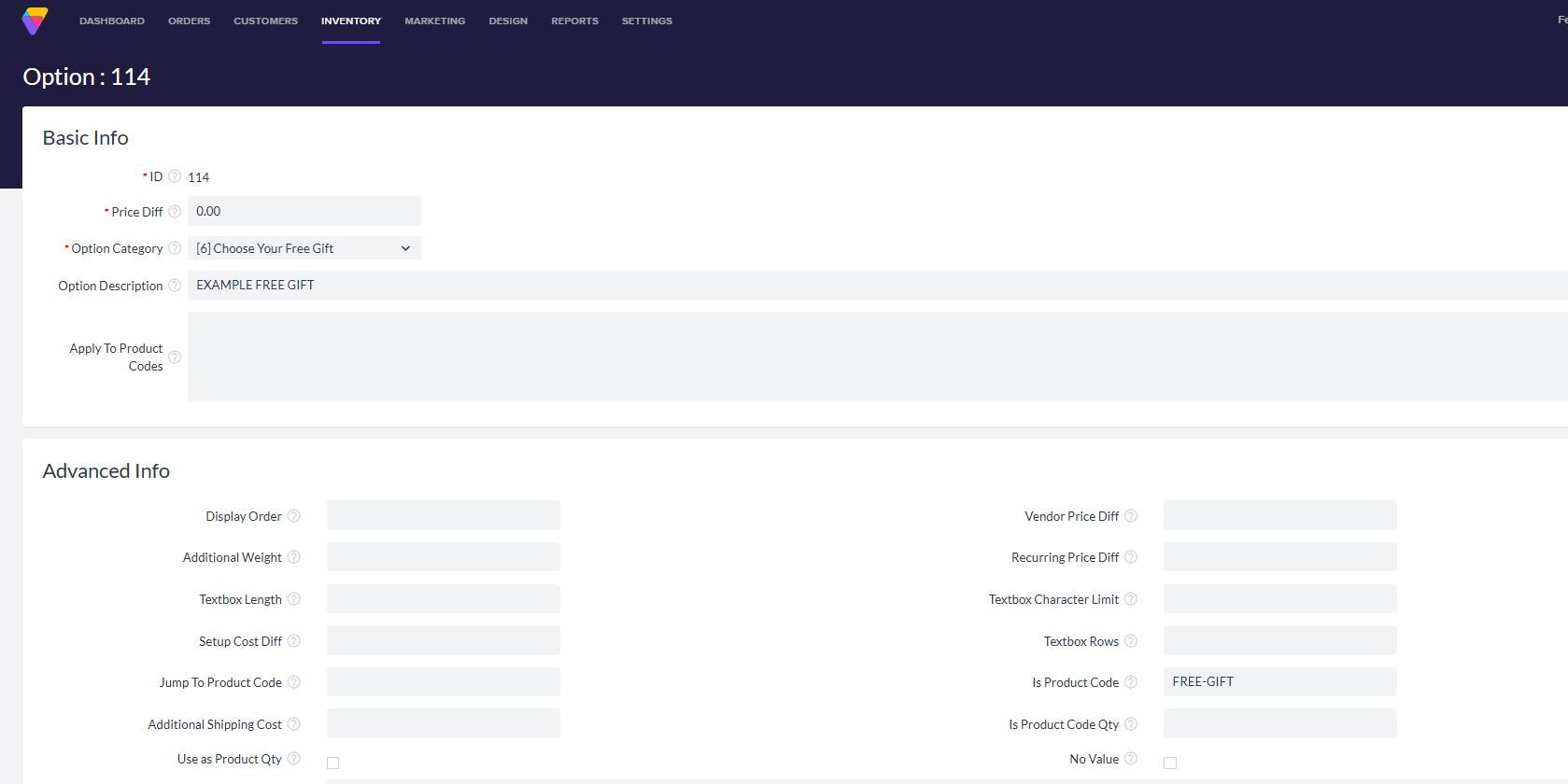Open the Dashboard link

click(112, 21)
